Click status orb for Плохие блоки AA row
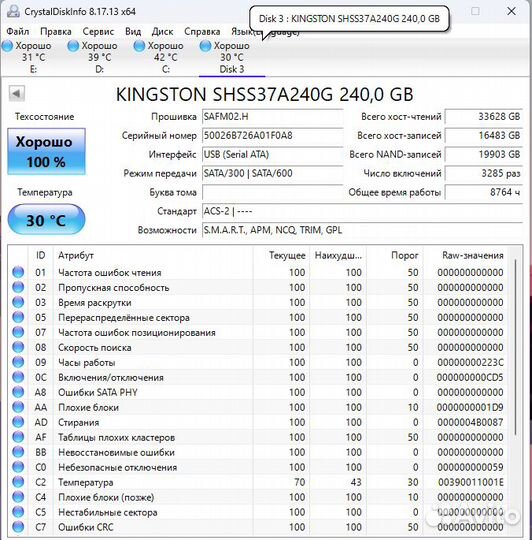Viewport: 532px width, 540px height. click(18, 407)
